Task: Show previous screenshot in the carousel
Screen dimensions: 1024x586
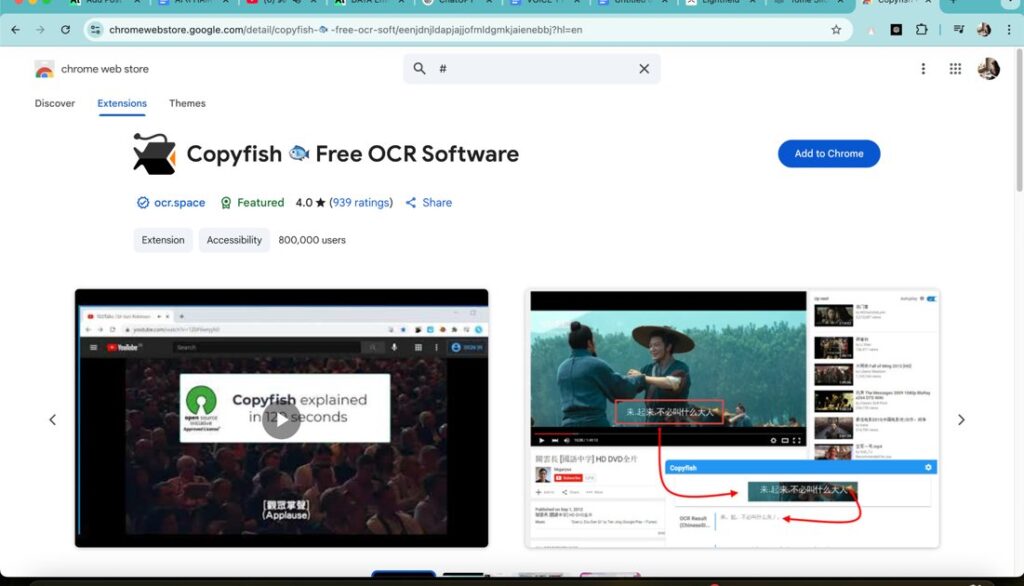Action: [x=52, y=419]
